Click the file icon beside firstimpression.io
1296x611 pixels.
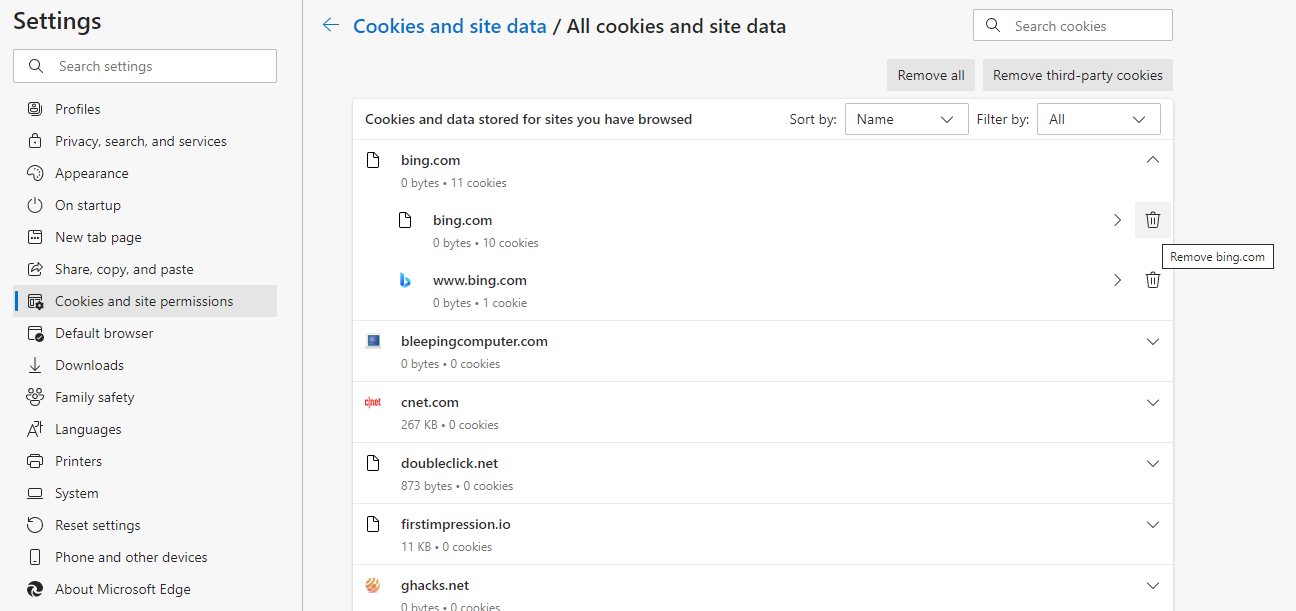(373, 524)
